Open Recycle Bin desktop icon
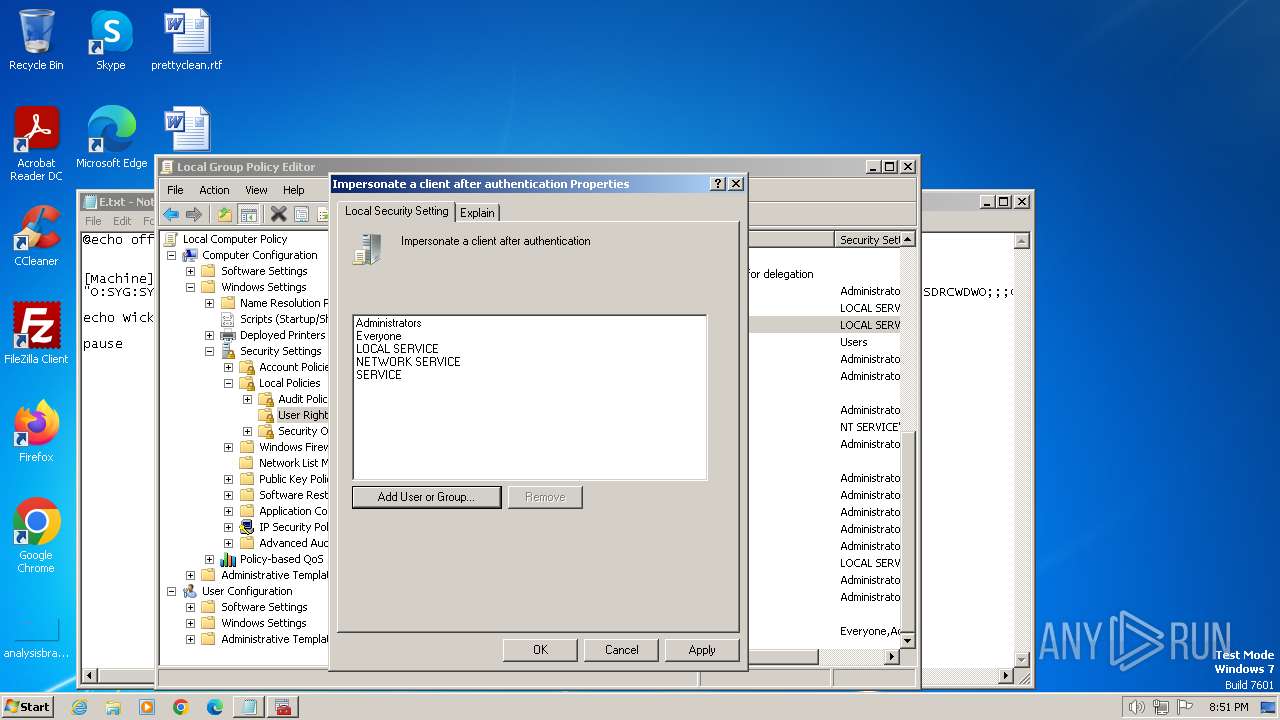This screenshot has width=1280, height=720. point(36,40)
